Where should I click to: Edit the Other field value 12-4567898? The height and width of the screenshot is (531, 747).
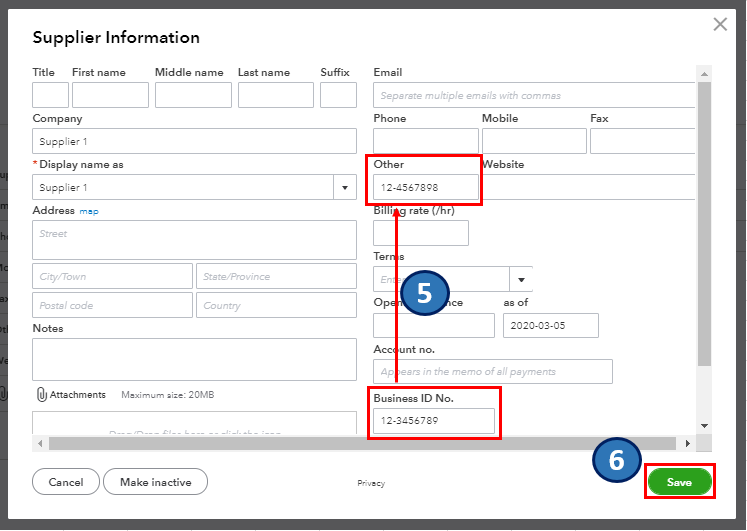pos(426,187)
